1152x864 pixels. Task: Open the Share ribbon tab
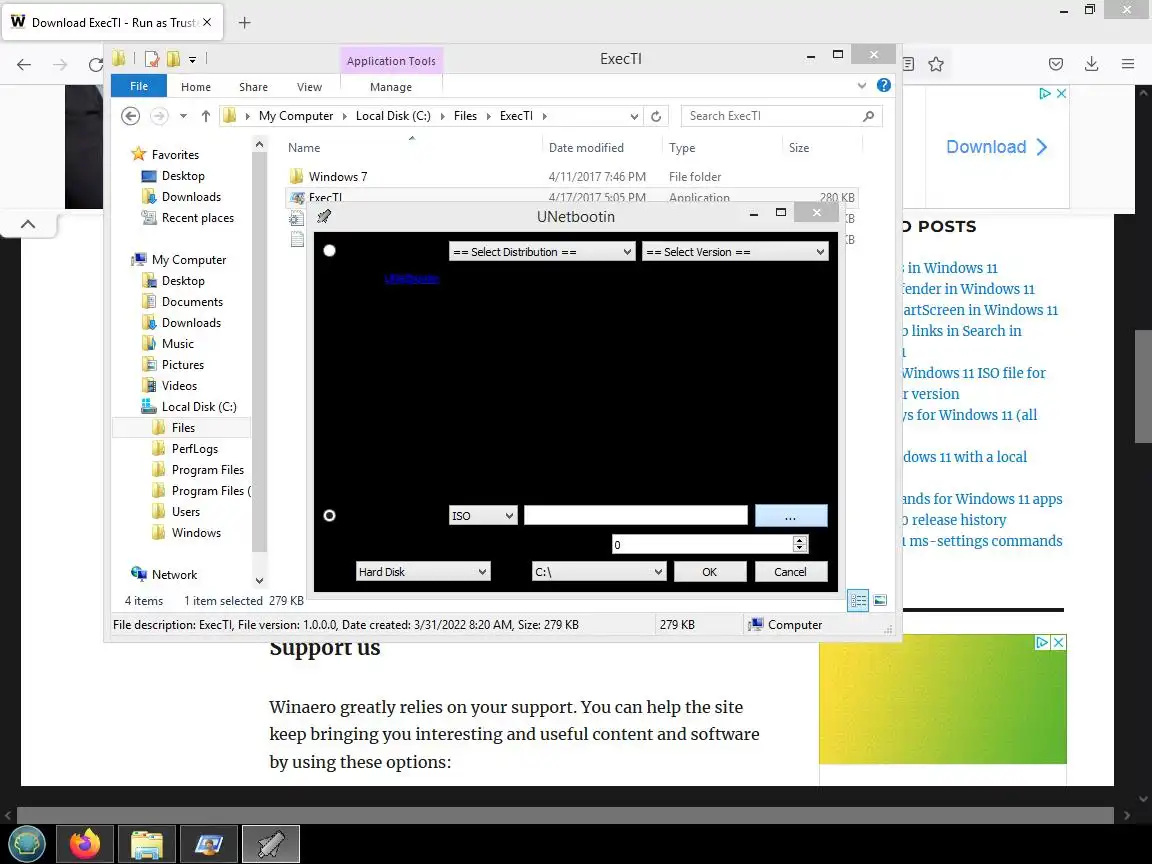[x=253, y=87]
